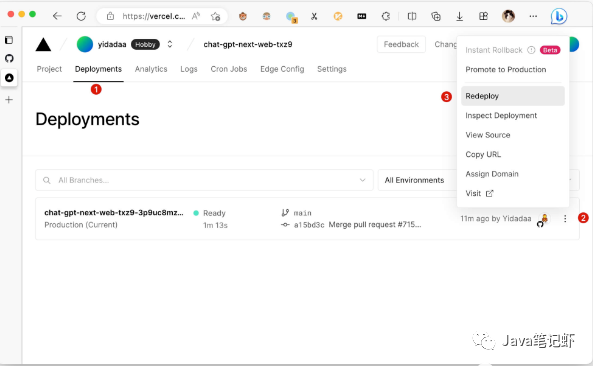Click the 1m 13s build duration
This screenshot has height=366, width=593.
(x=215, y=225)
